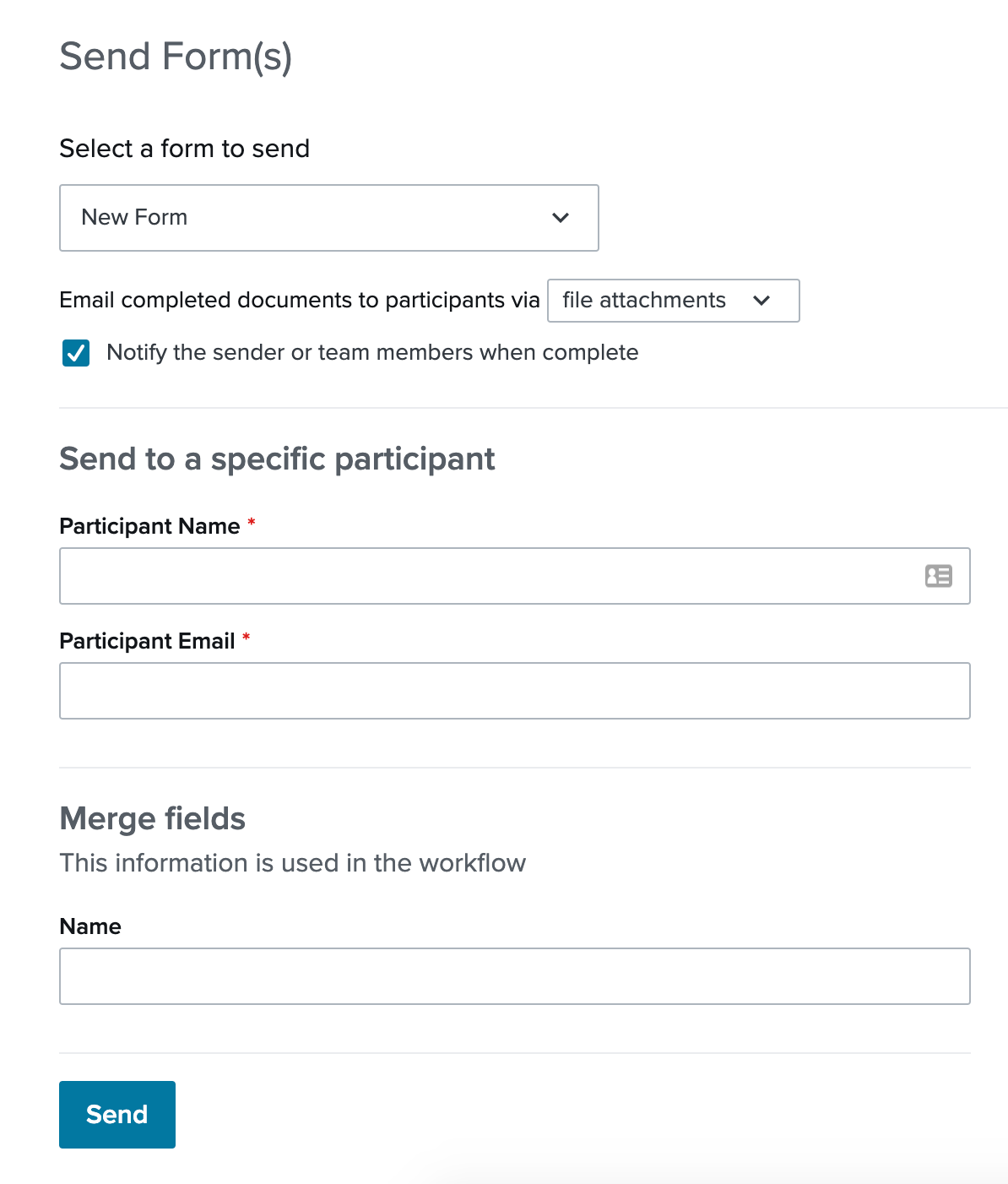Screen dimensions: 1008x1184
Task: Click the 'Notify the sender or team members' label
Action: pos(371,353)
